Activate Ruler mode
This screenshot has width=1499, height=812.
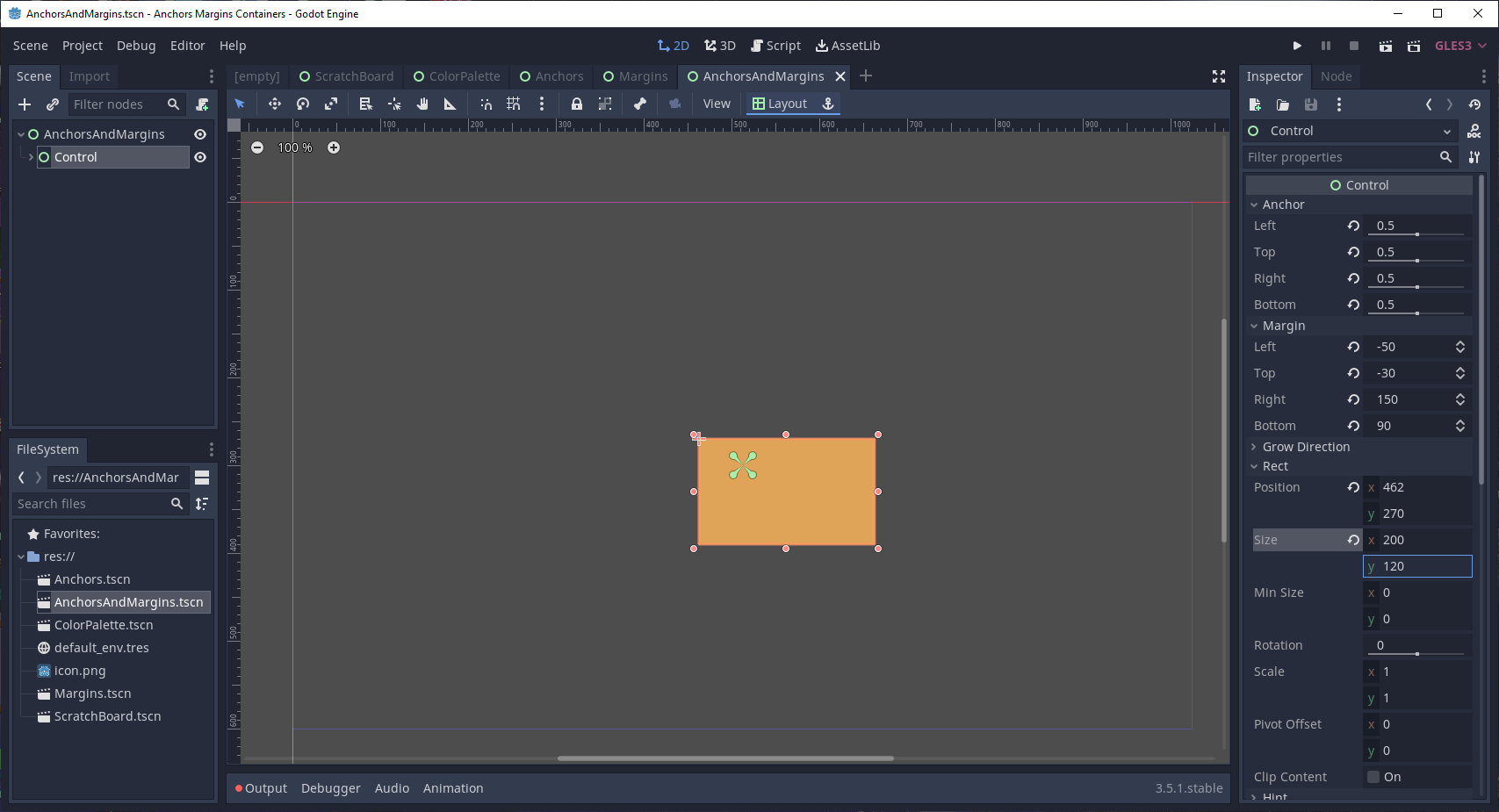coord(450,104)
